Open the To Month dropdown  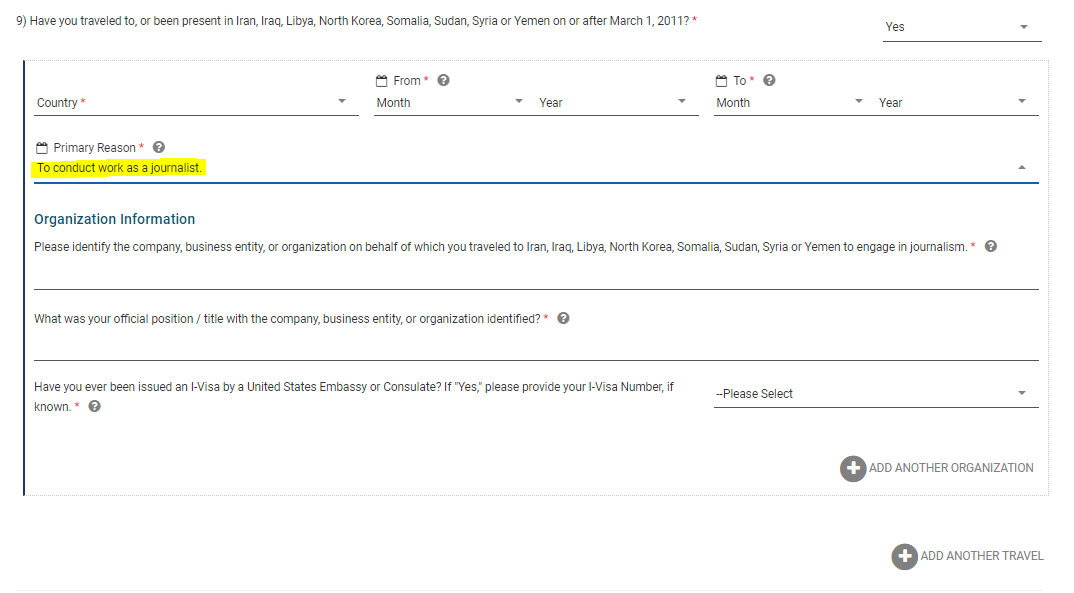click(x=790, y=102)
